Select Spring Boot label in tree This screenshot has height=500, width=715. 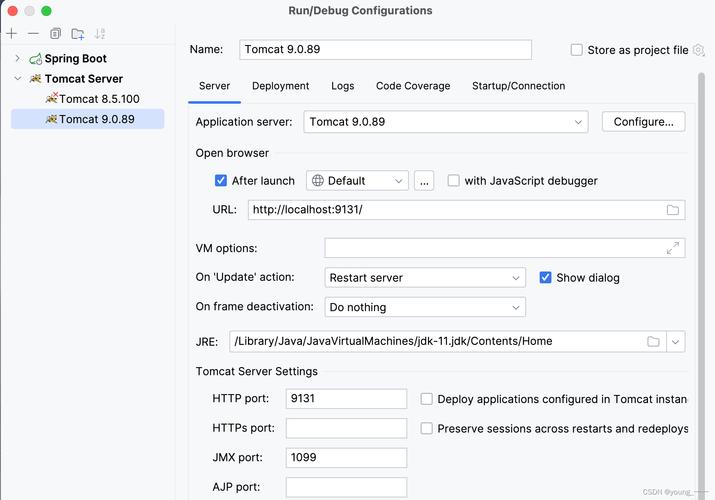(x=76, y=59)
